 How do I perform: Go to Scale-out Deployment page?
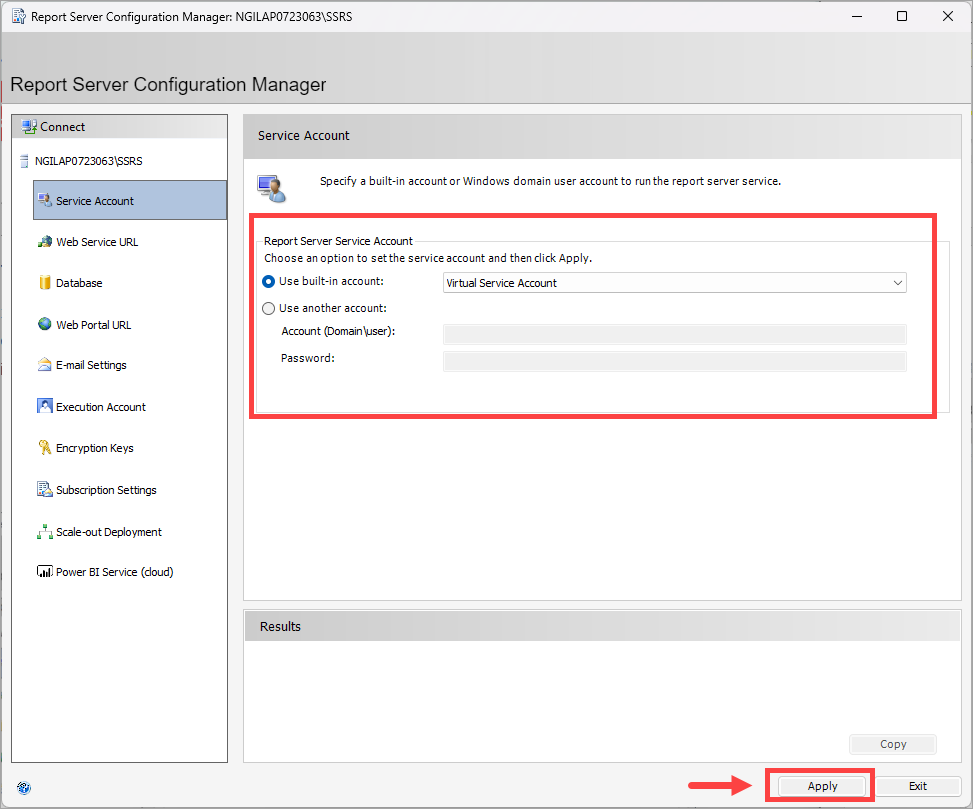click(x=109, y=532)
